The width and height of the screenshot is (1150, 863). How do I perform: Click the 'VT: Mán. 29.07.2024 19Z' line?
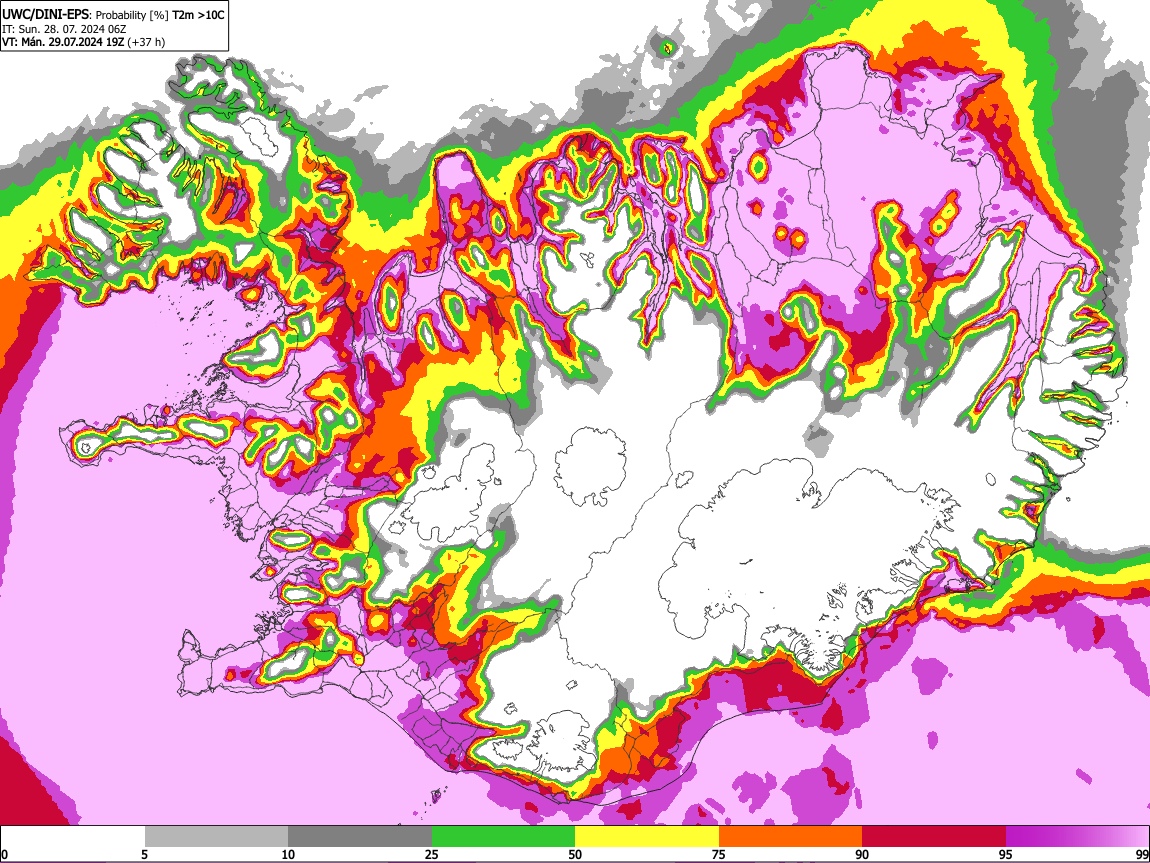(63, 42)
